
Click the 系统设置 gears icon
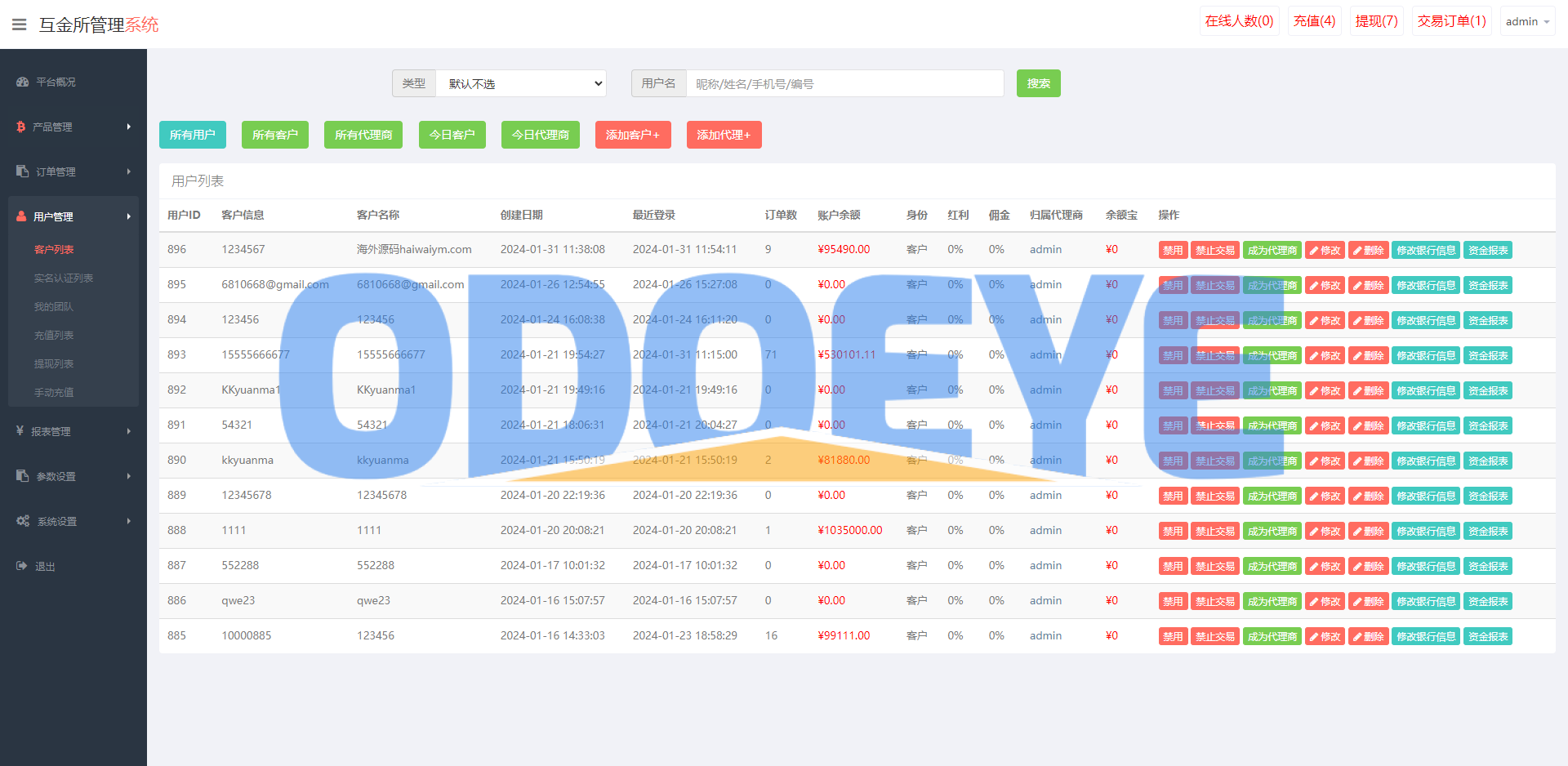point(23,521)
